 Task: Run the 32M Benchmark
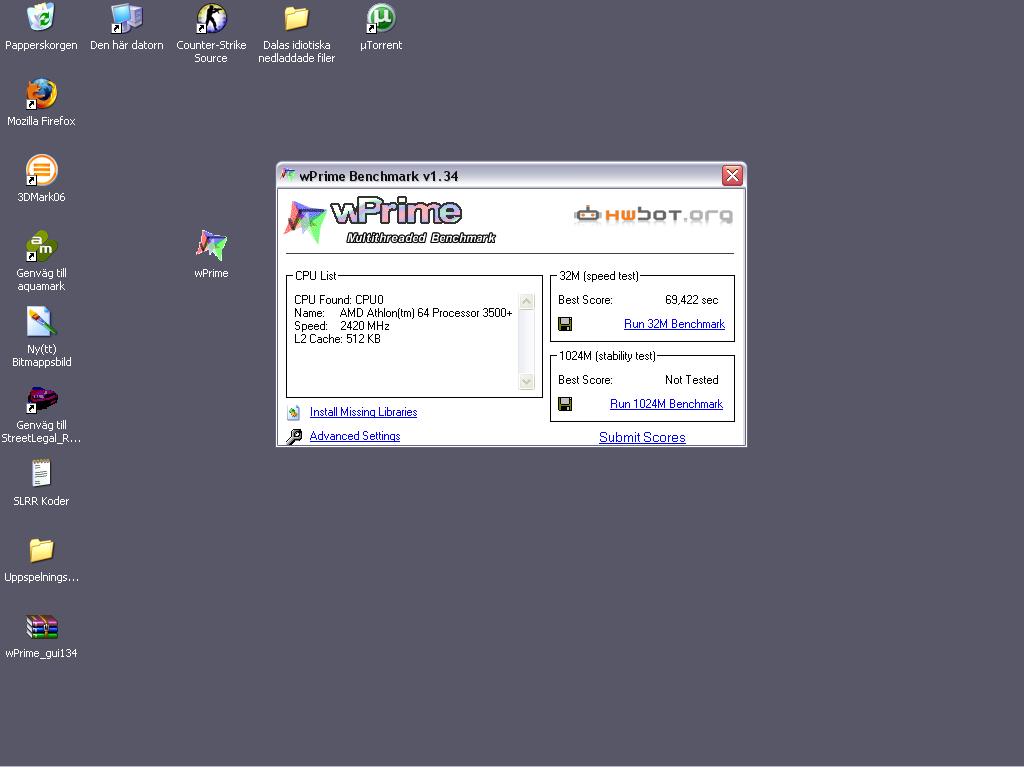tap(674, 324)
